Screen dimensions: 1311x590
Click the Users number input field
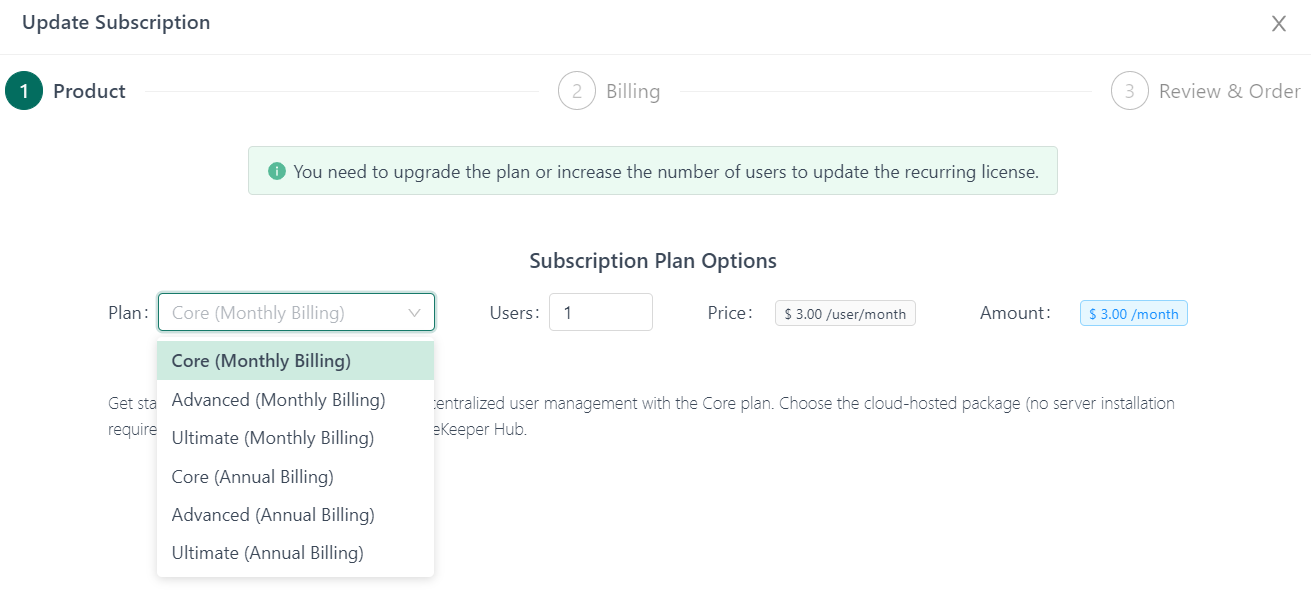click(600, 313)
